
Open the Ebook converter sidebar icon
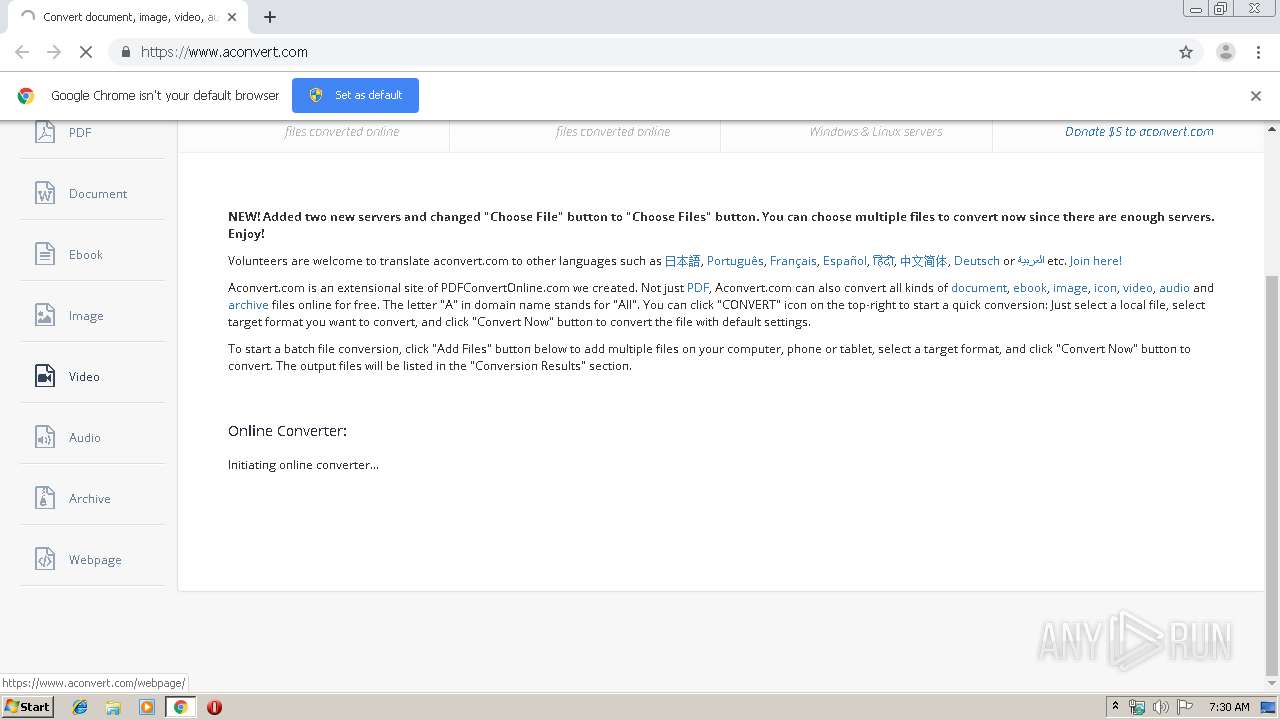45,254
